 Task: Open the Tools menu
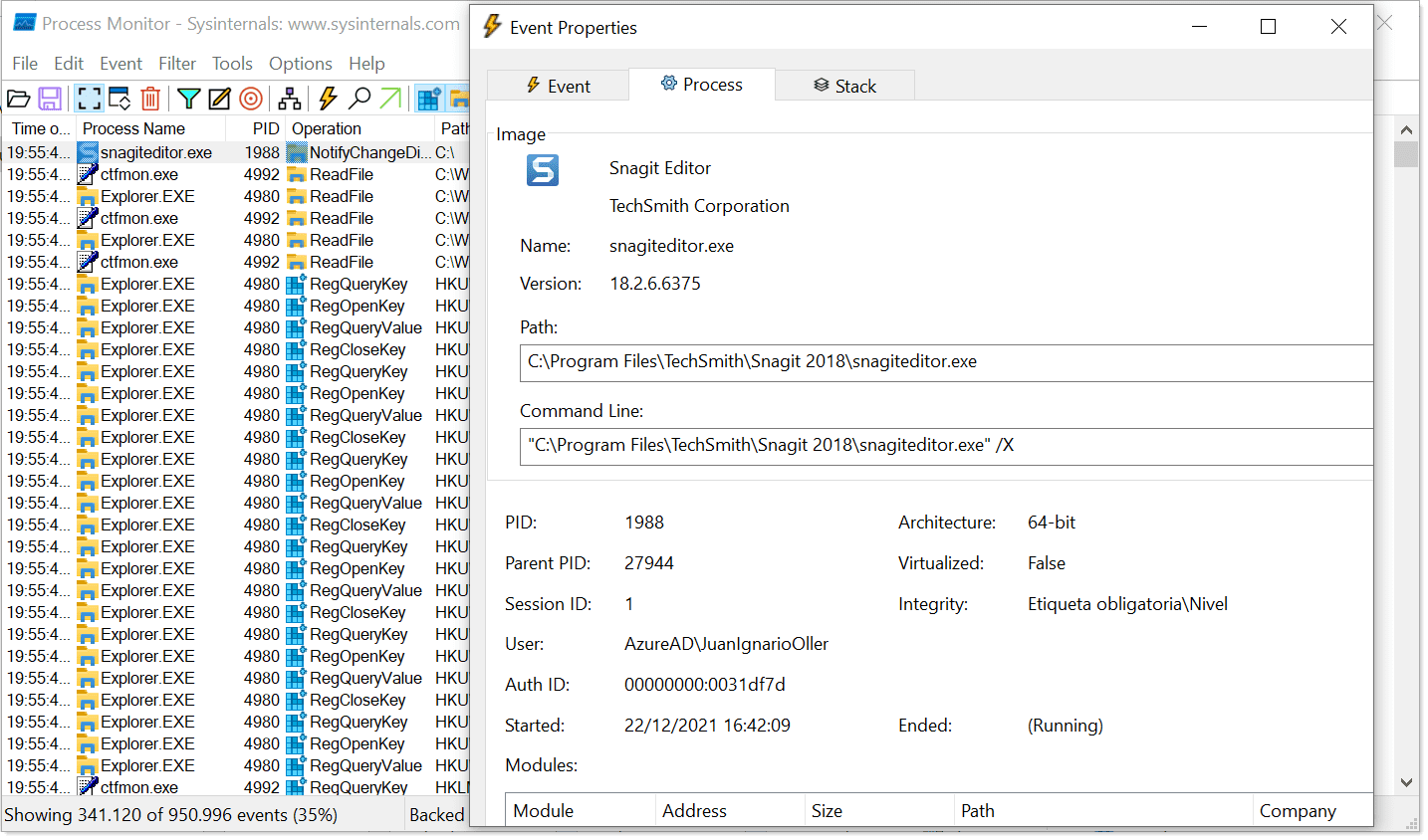click(x=232, y=64)
